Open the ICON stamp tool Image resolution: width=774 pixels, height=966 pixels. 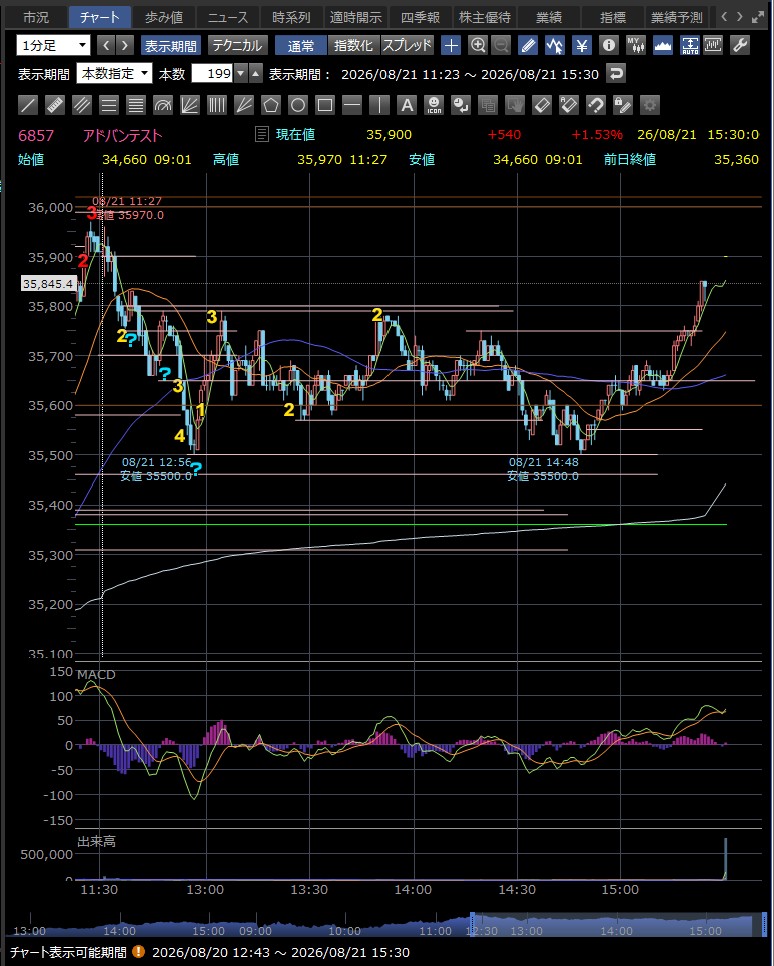point(434,105)
